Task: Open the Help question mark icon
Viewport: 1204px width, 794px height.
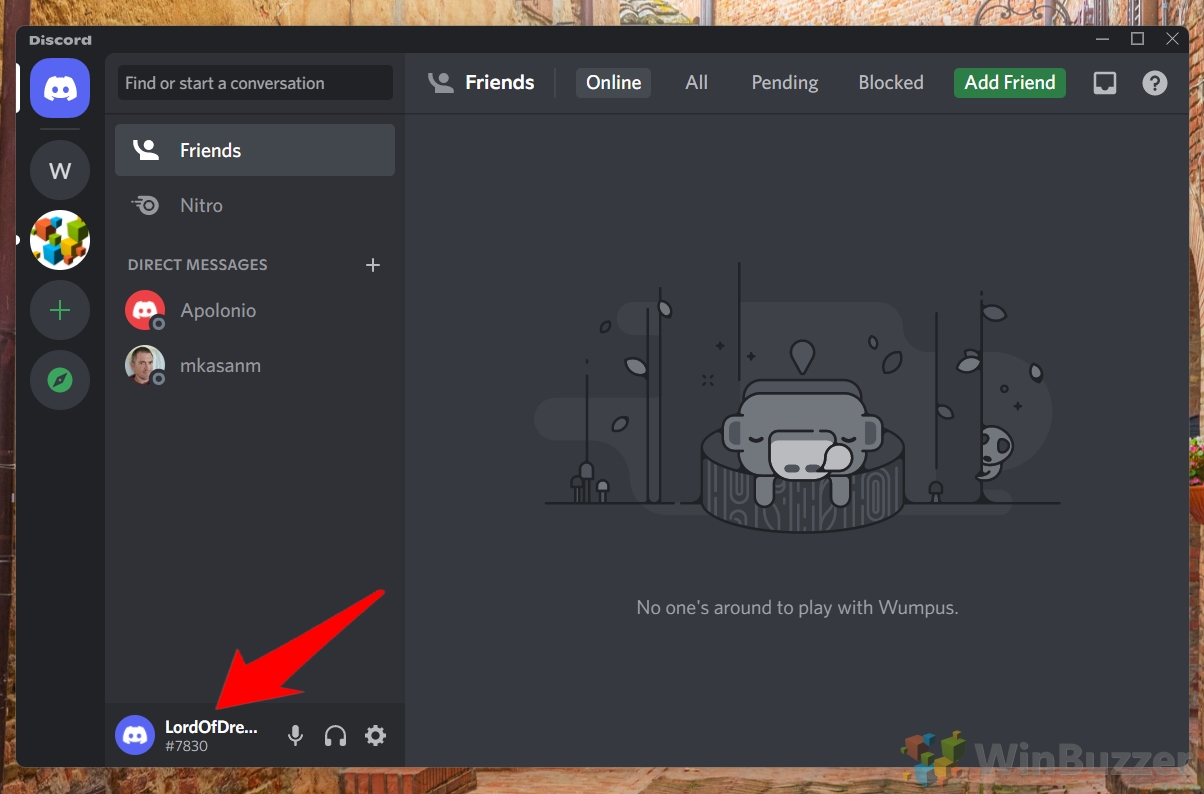Action: (x=1155, y=83)
